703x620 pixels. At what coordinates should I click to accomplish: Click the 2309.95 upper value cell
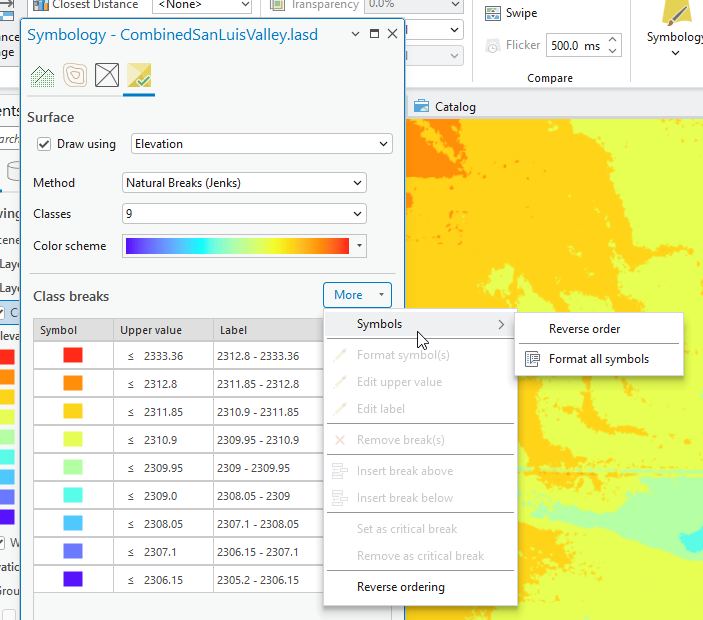click(162, 468)
